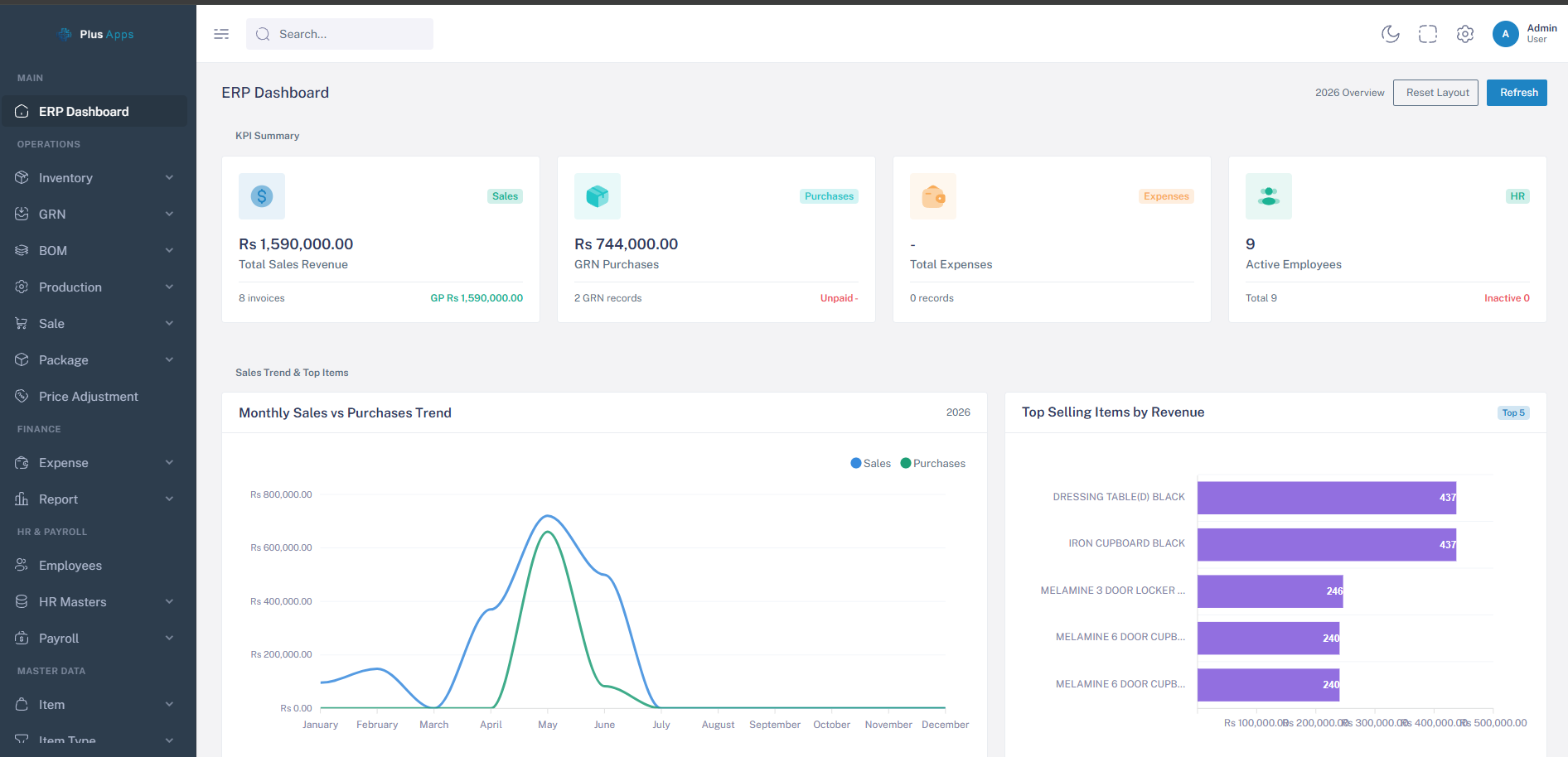The width and height of the screenshot is (1568, 757).
Task: Click the Reset Layout button
Action: tap(1435, 93)
